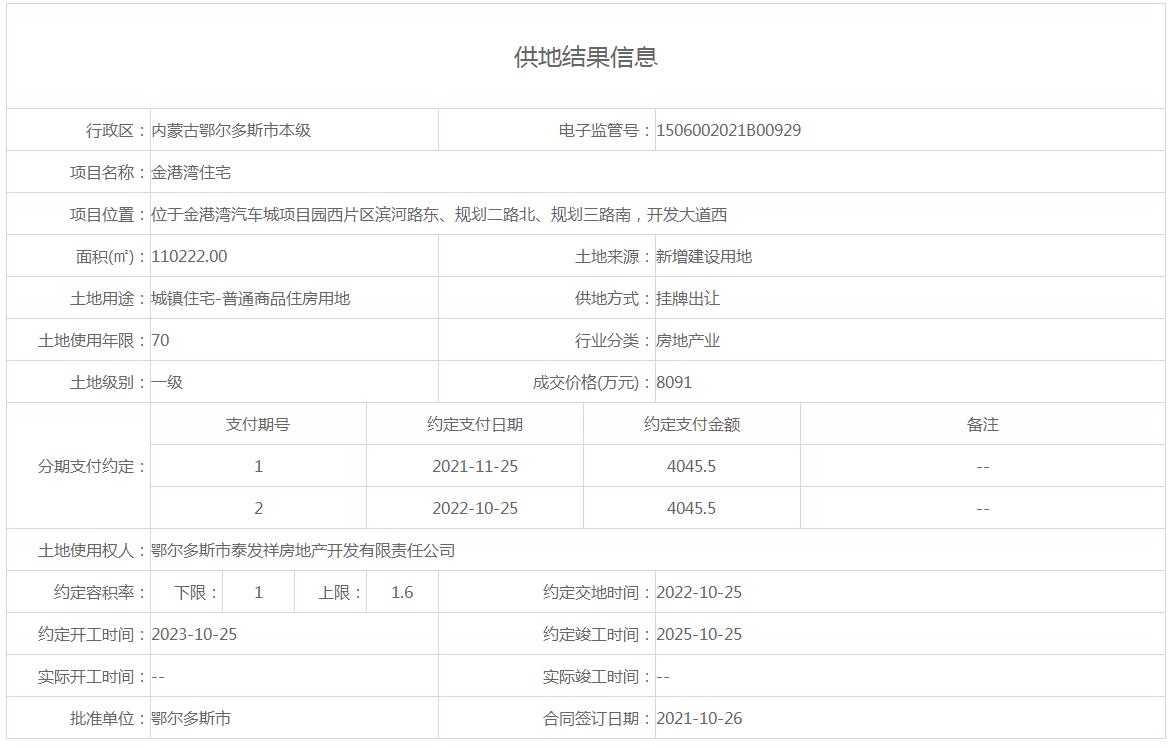Image resolution: width=1171 pixels, height=748 pixels.
Task: Select the 土地使用权人 label
Action: click(92, 551)
